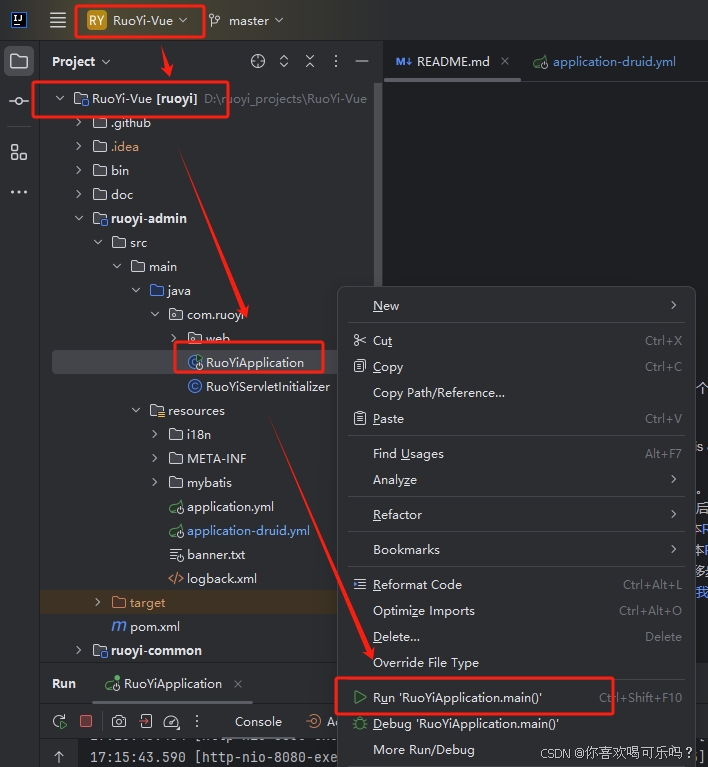Expand the META-INF folder

[x=155, y=458]
